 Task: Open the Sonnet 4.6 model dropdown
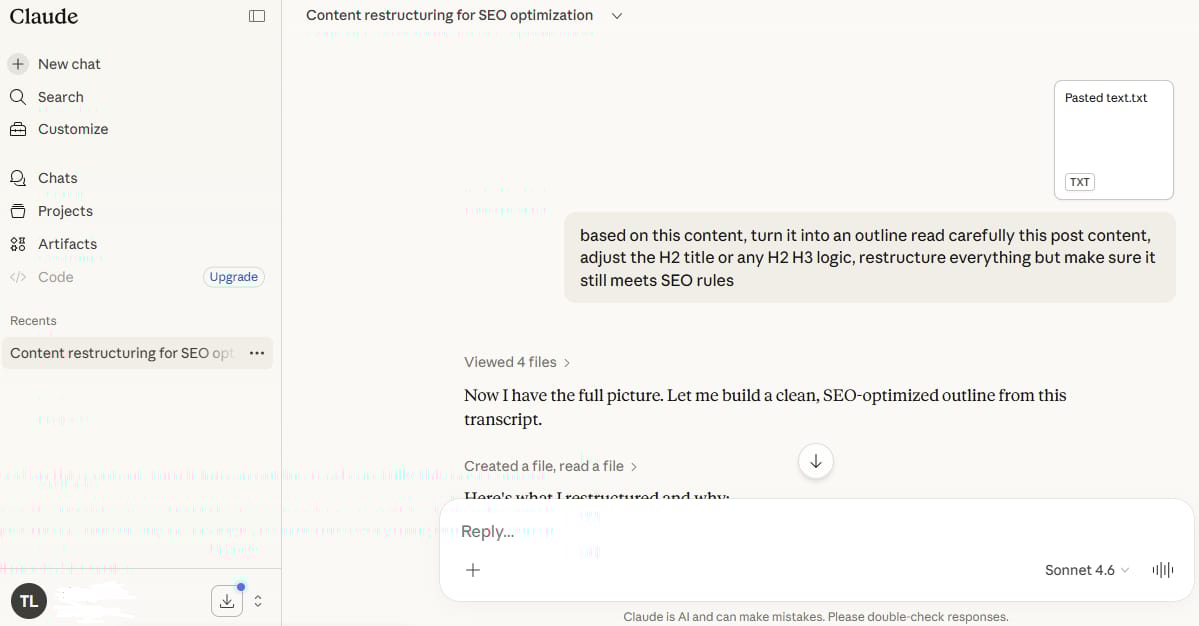[1086, 569]
